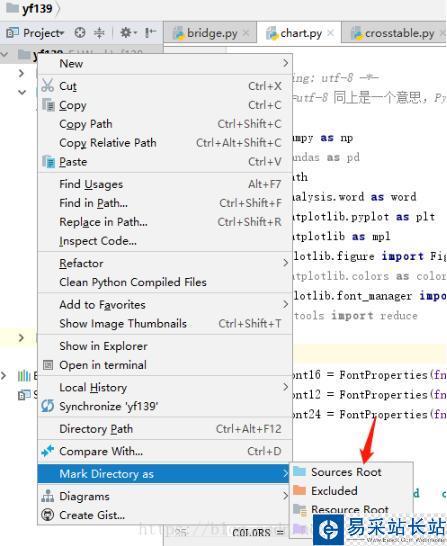Expand the External Libraries tree node
The width and height of the screenshot is (447, 546).
pos(4,376)
